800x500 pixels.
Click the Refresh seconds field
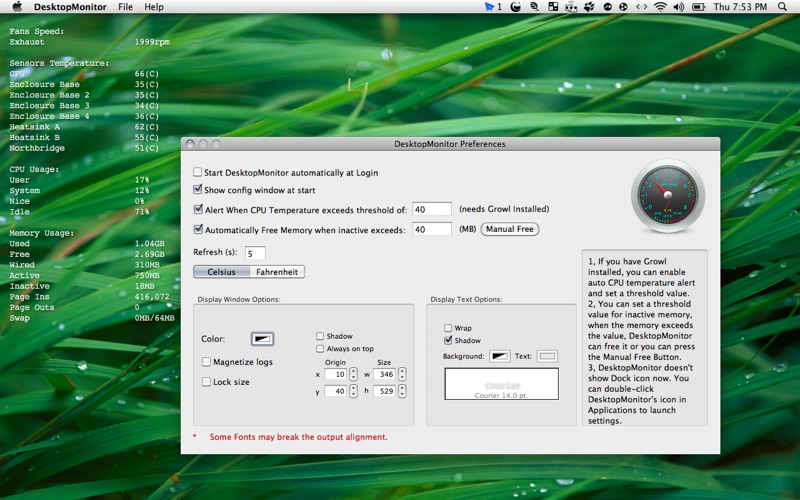(x=255, y=253)
